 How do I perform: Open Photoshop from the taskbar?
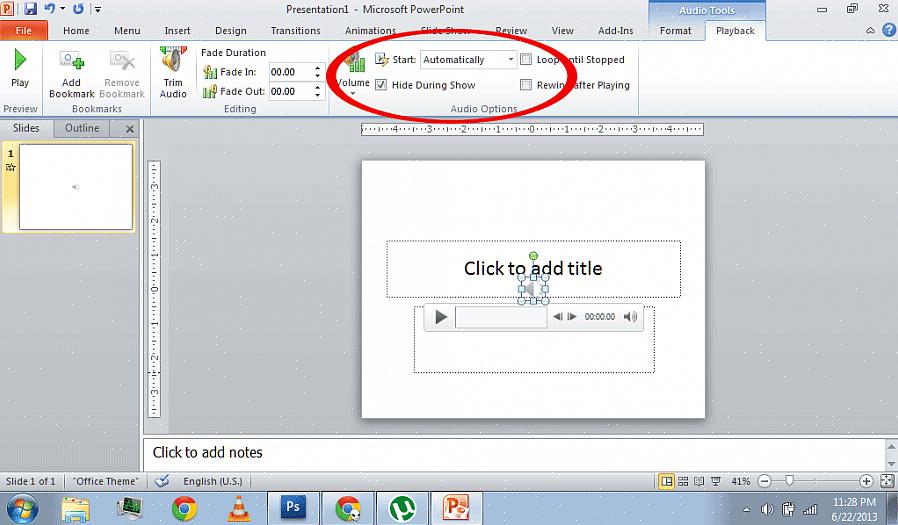pos(293,508)
